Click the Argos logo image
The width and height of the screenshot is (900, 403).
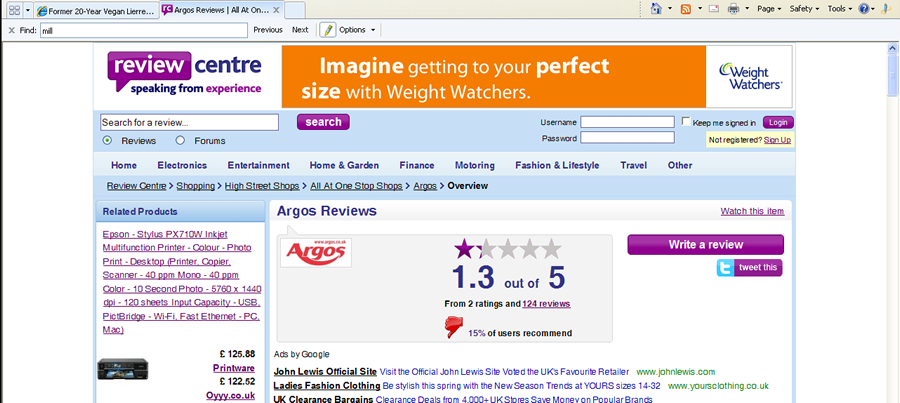point(316,253)
